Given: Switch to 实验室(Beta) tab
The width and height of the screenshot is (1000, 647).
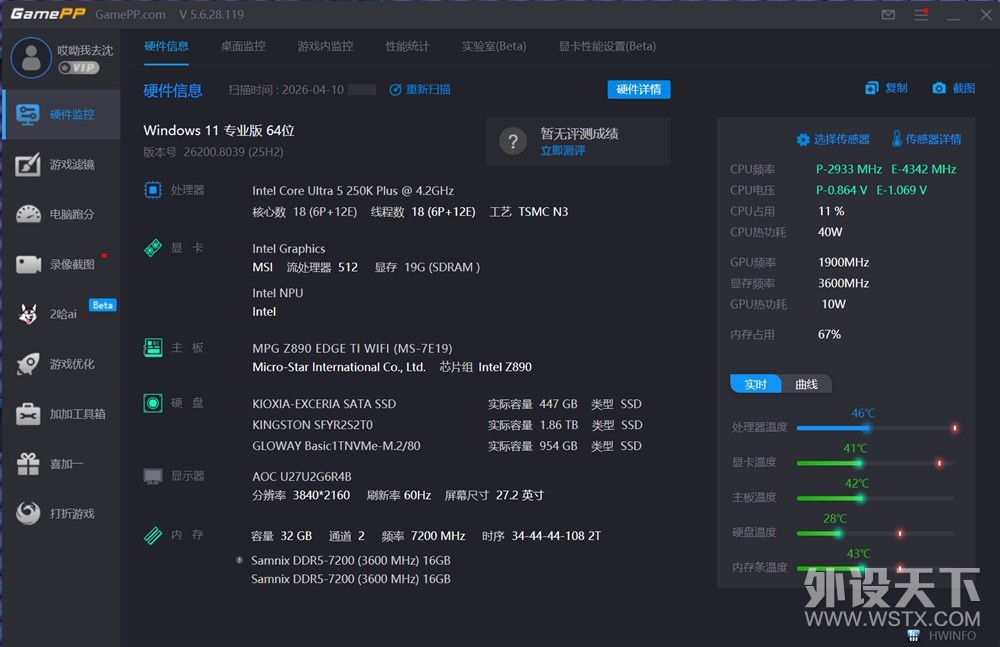Looking at the screenshot, I should pyautogui.click(x=494, y=46).
